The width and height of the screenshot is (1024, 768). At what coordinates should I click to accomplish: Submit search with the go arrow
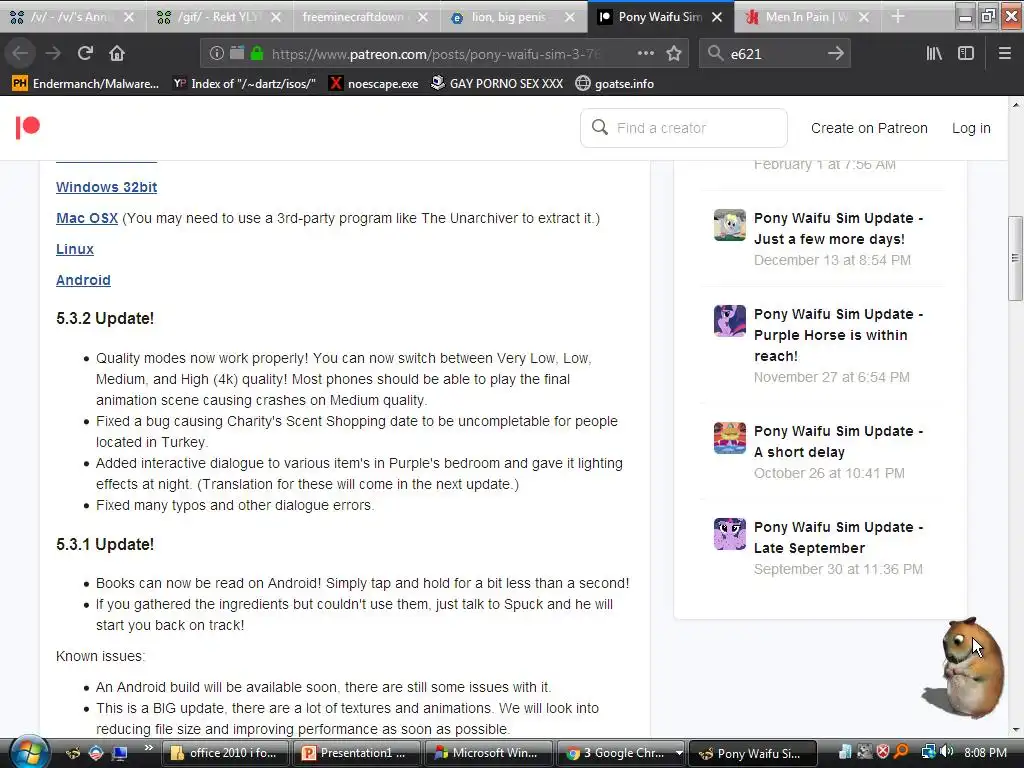(x=835, y=54)
